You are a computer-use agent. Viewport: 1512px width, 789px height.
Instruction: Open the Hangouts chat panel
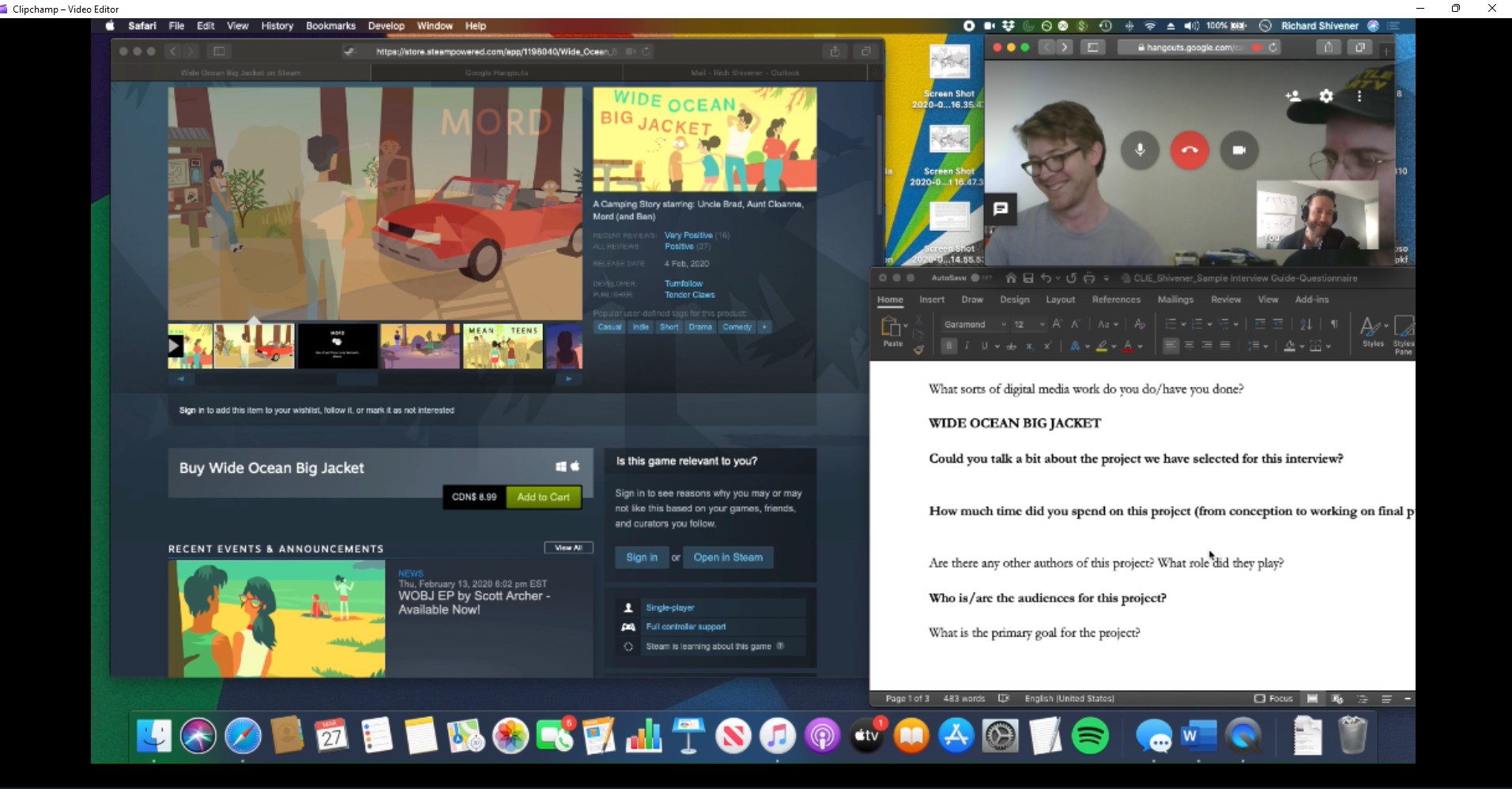pos(1001,209)
